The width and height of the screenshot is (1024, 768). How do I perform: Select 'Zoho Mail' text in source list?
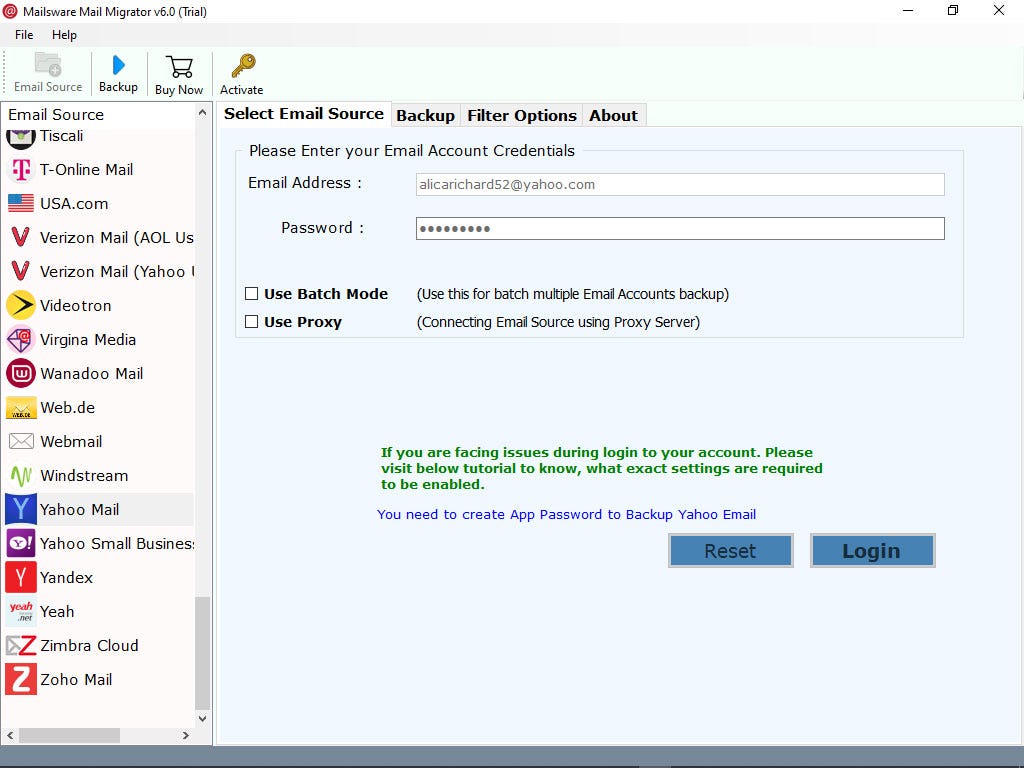point(76,679)
